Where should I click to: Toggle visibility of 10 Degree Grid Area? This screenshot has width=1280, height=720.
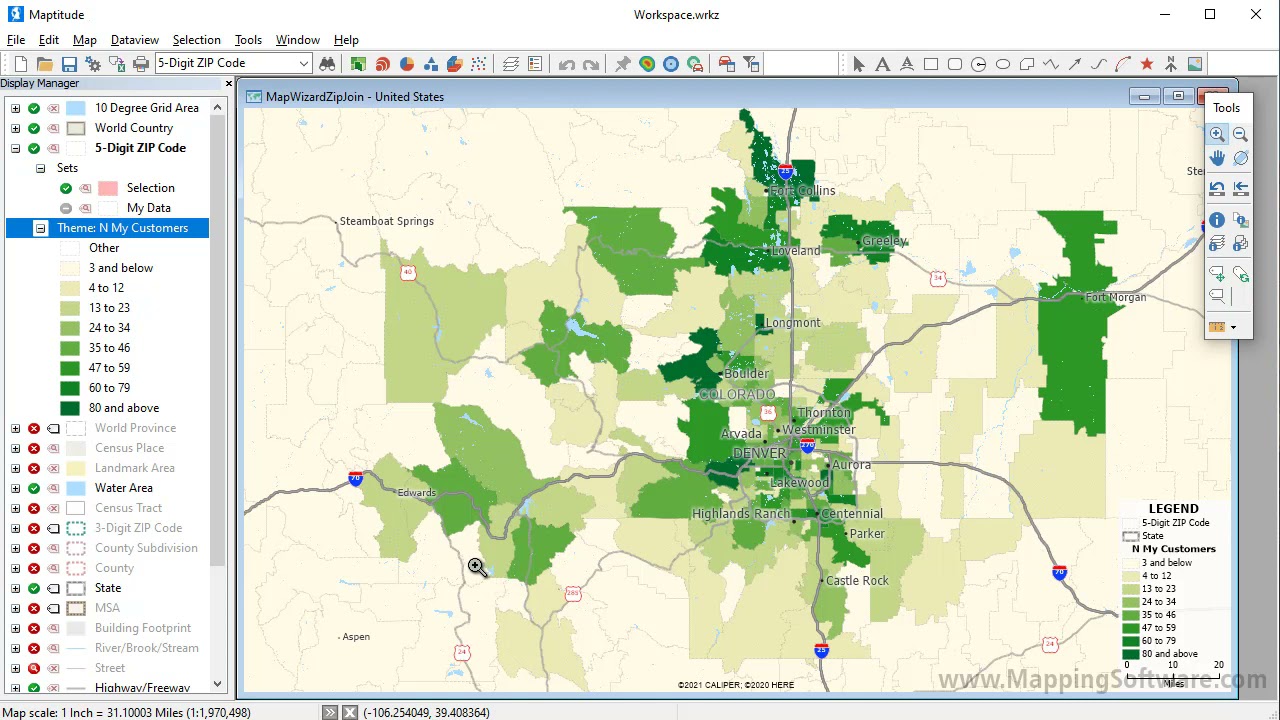(34, 108)
